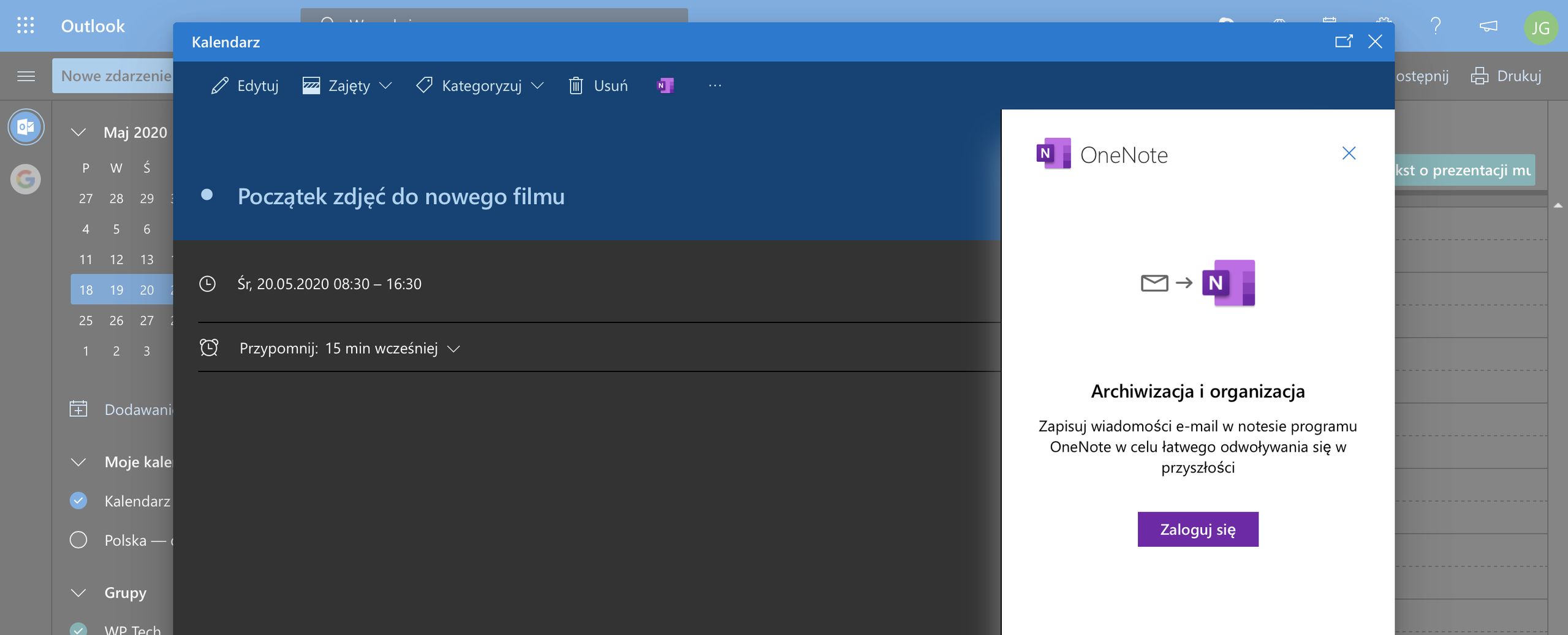Select day 18 in mini calendar

click(x=86, y=290)
